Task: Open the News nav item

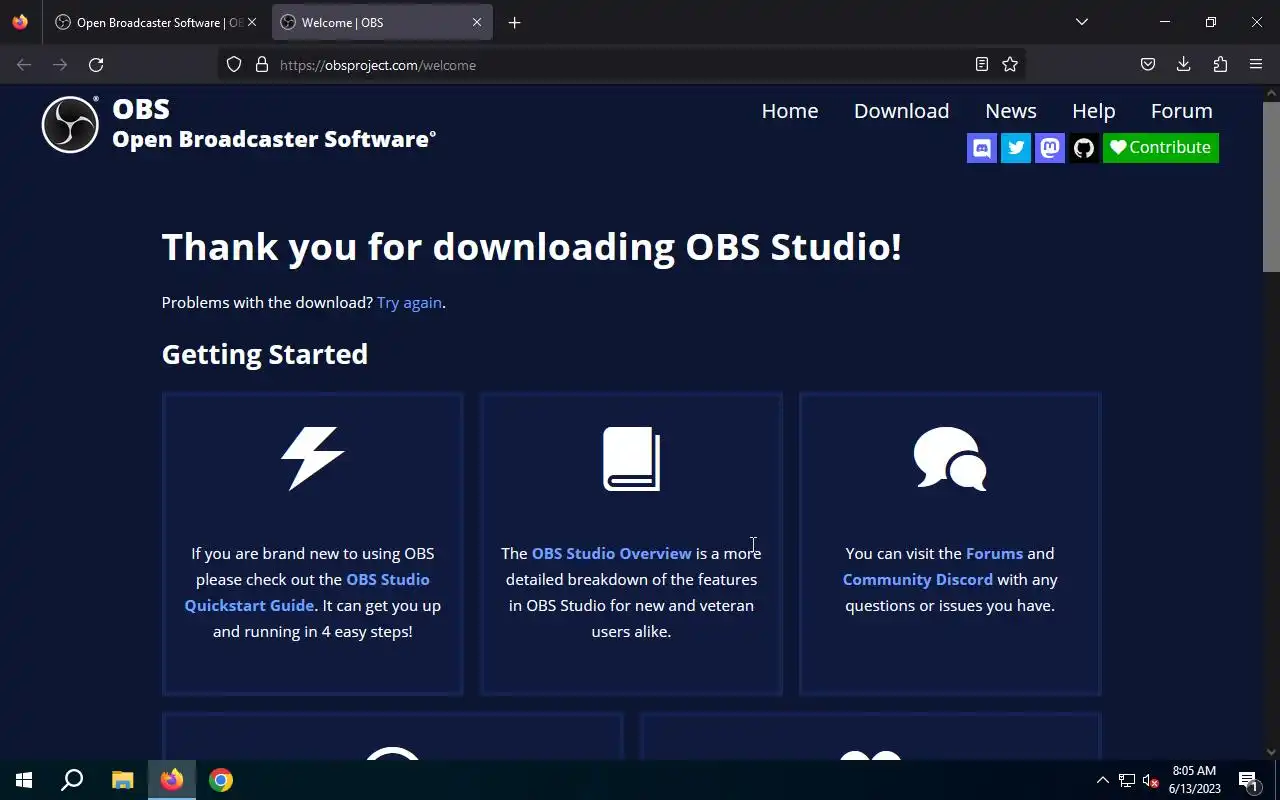Action: [1011, 111]
